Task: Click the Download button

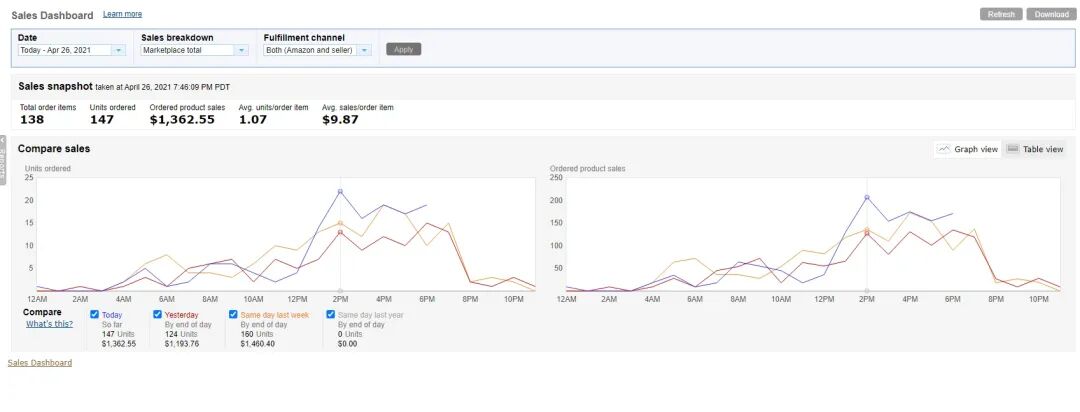Action: (x=1051, y=14)
